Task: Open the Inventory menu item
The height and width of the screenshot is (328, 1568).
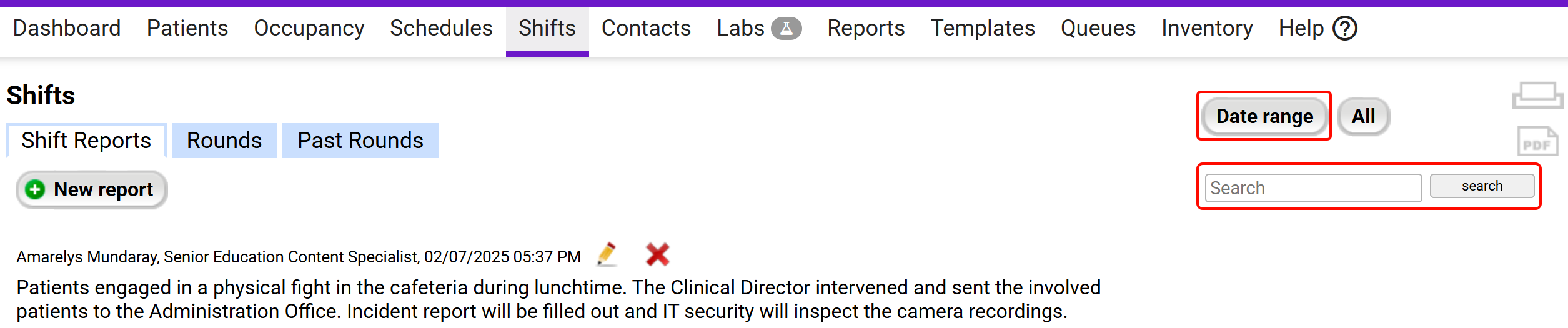Action: pos(1207,29)
